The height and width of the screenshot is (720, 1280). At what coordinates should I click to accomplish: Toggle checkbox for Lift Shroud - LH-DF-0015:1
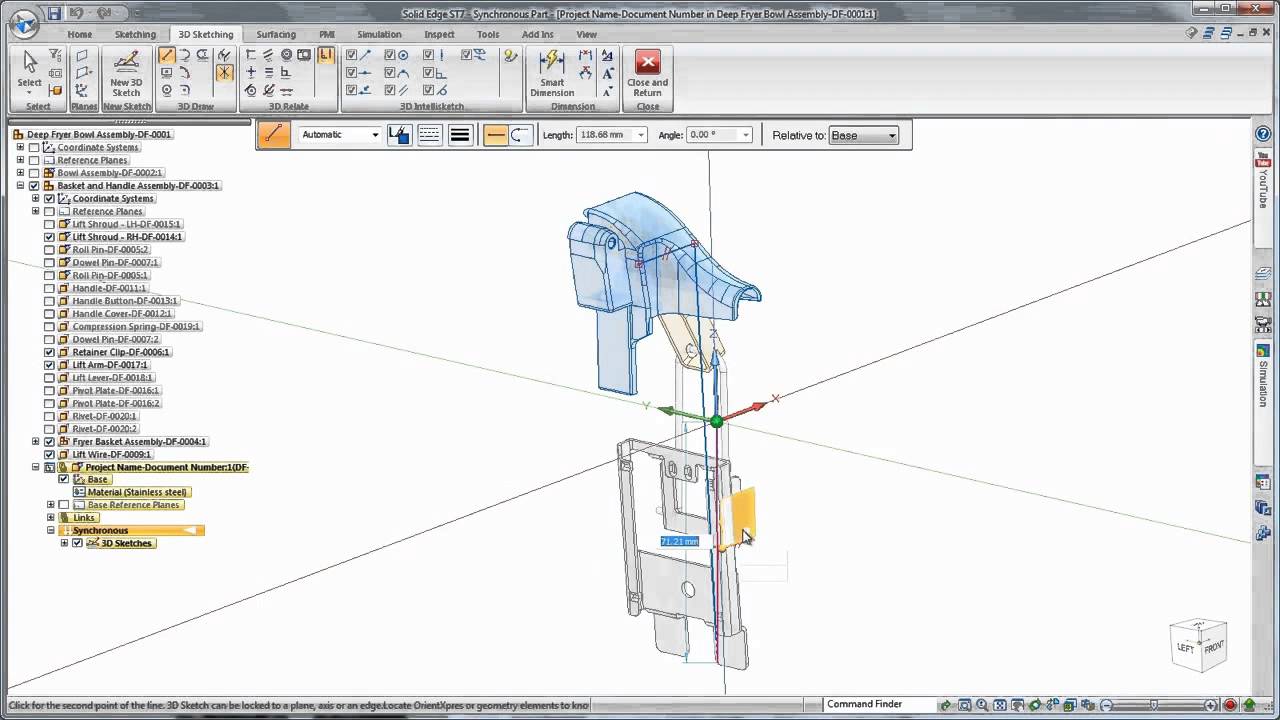pyautogui.click(x=49, y=224)
